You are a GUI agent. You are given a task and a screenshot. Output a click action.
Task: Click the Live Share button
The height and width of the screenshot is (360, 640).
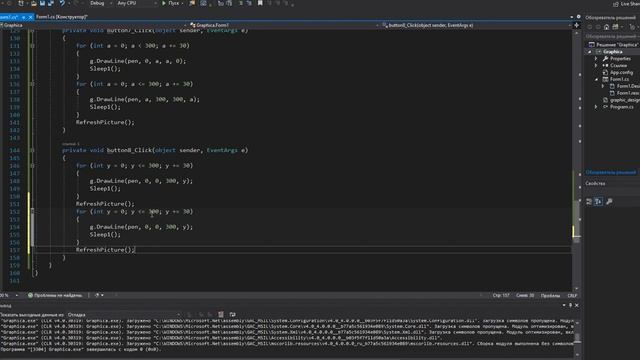(x=627, y=4)
